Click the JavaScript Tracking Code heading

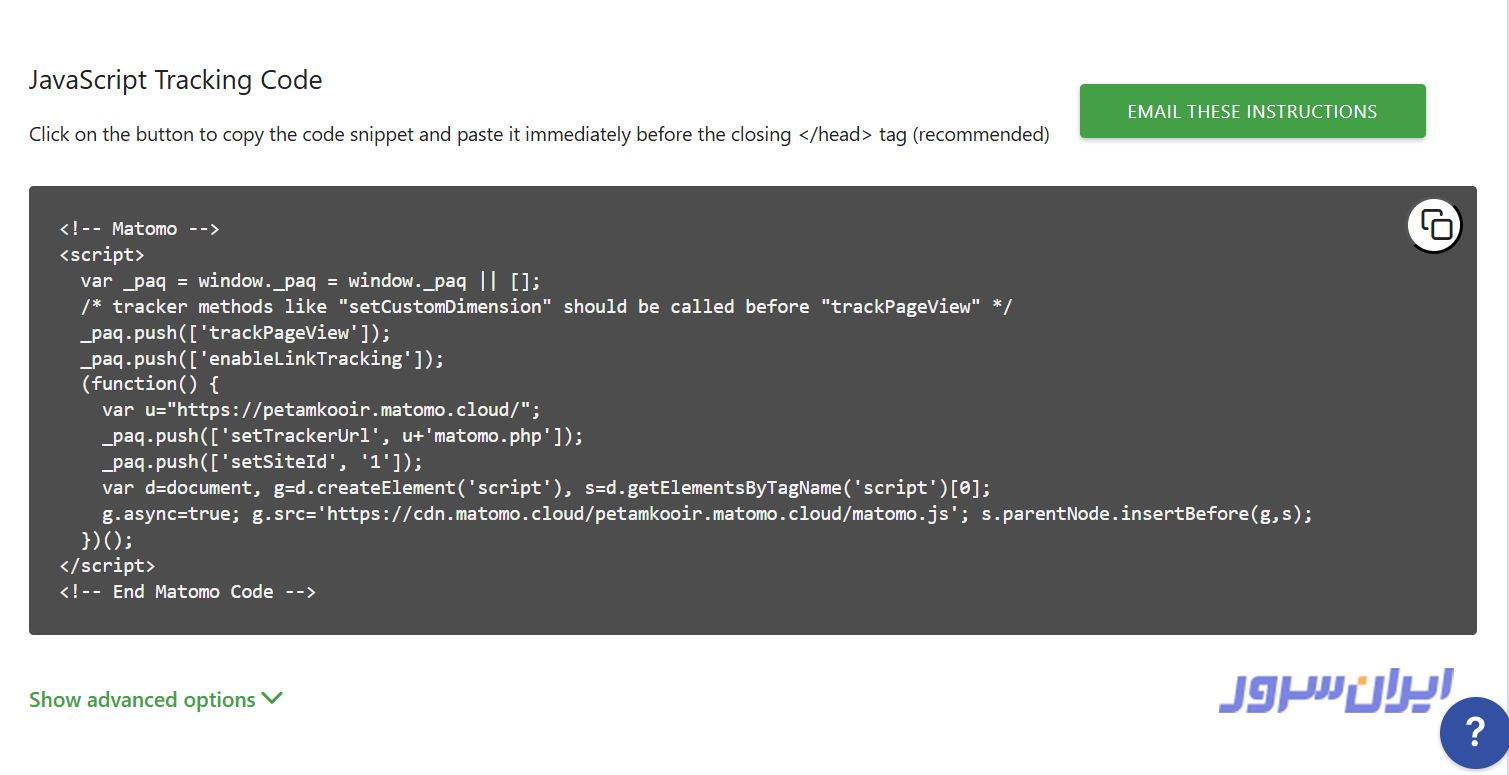click(176, 80)
